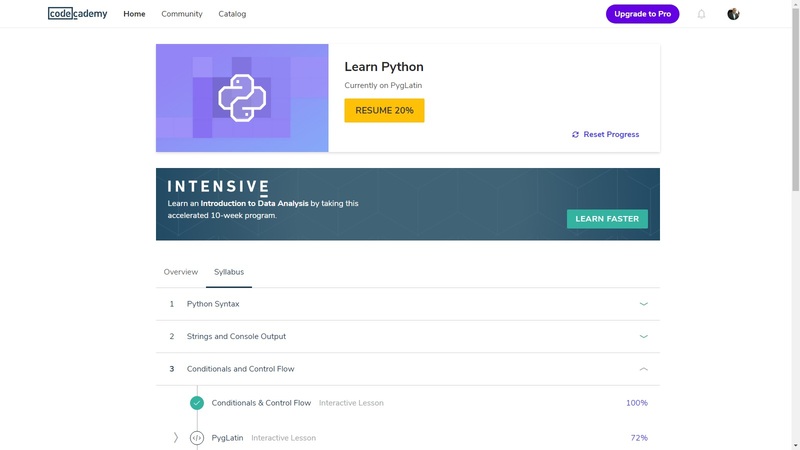
Task: Click the green completed checkmark icon
Action: click(x=197, y=403)
